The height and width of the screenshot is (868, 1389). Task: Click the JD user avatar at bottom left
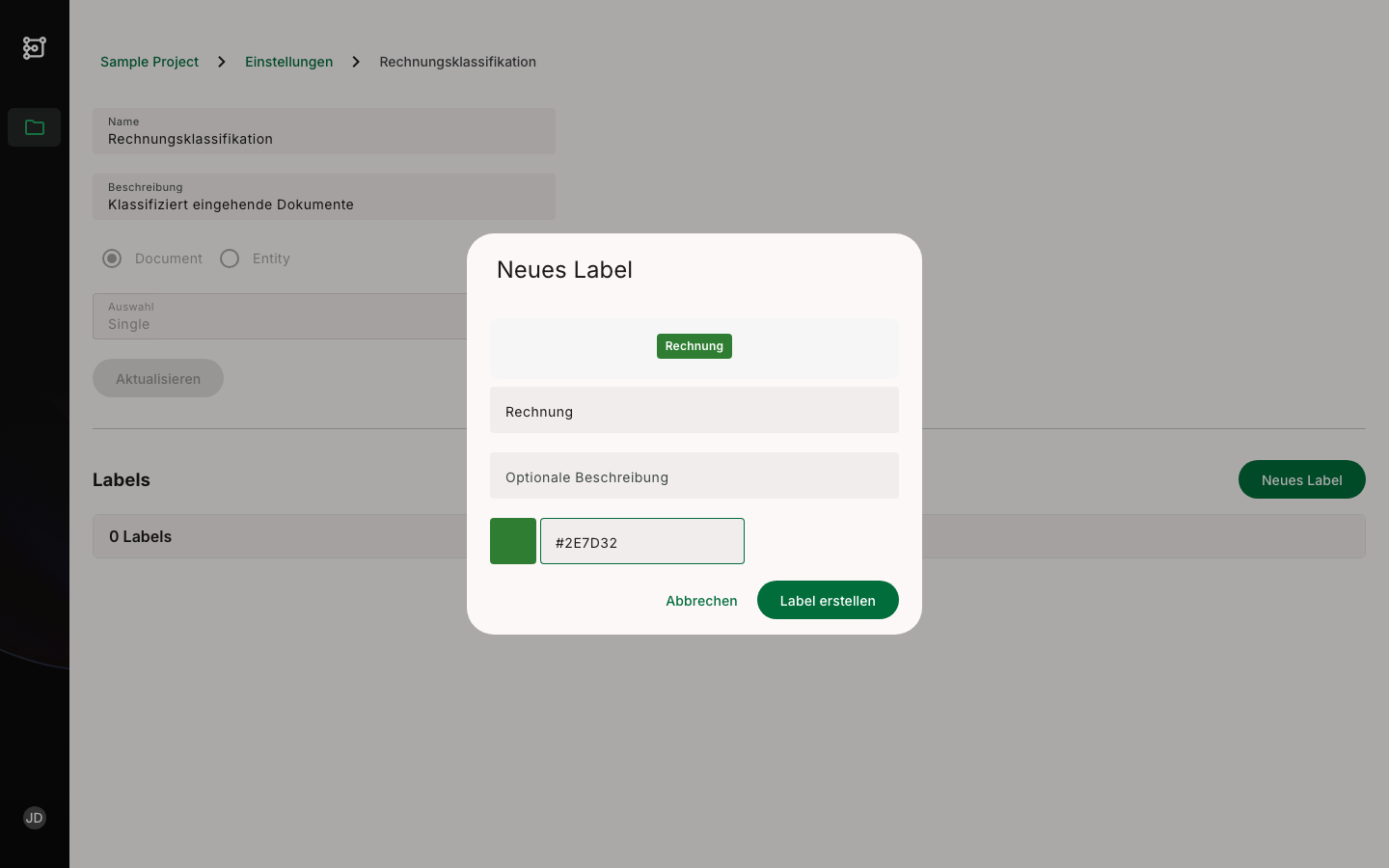tap(34, 818)
